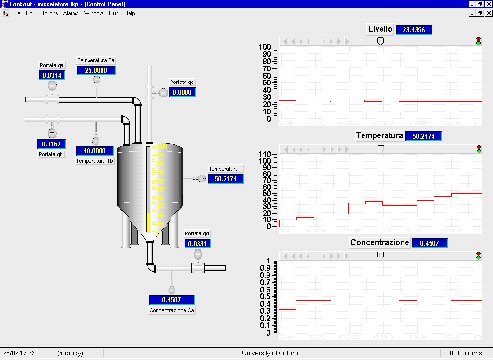This screenshot has height=360, width=493.
Task: Click the temperature sensor under the 25.0000 display
Action: tap(96, 80)
